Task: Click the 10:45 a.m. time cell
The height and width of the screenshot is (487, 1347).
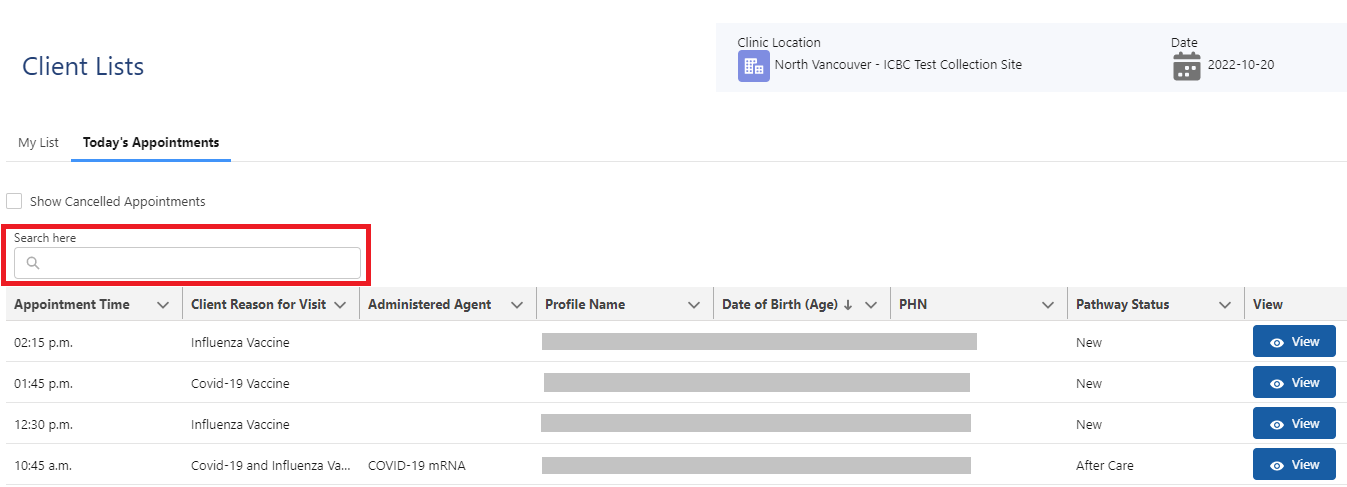Action: click(43, 466)
